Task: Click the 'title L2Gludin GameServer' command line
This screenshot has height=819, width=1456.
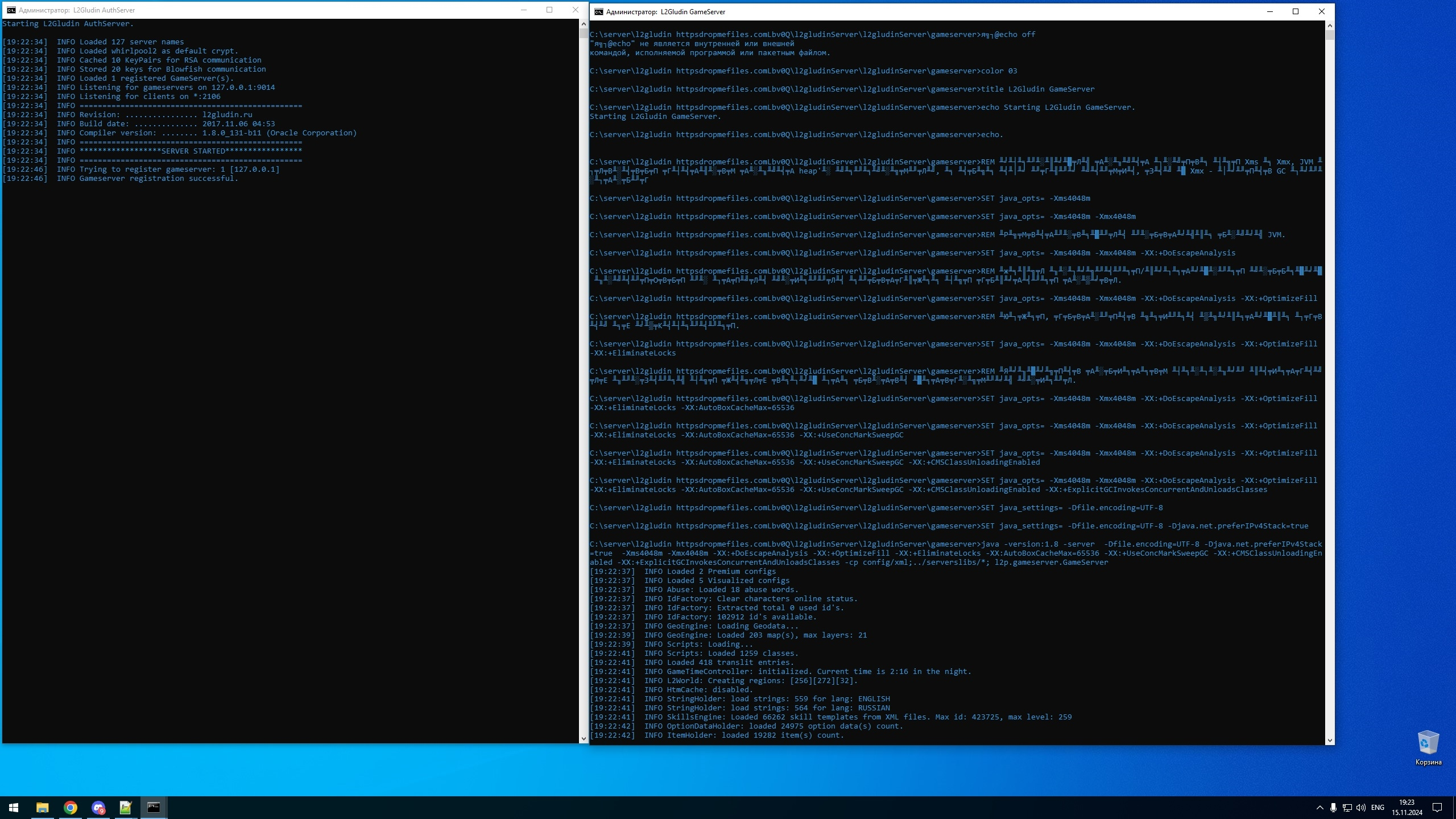Action: click(x=842, y=89)
